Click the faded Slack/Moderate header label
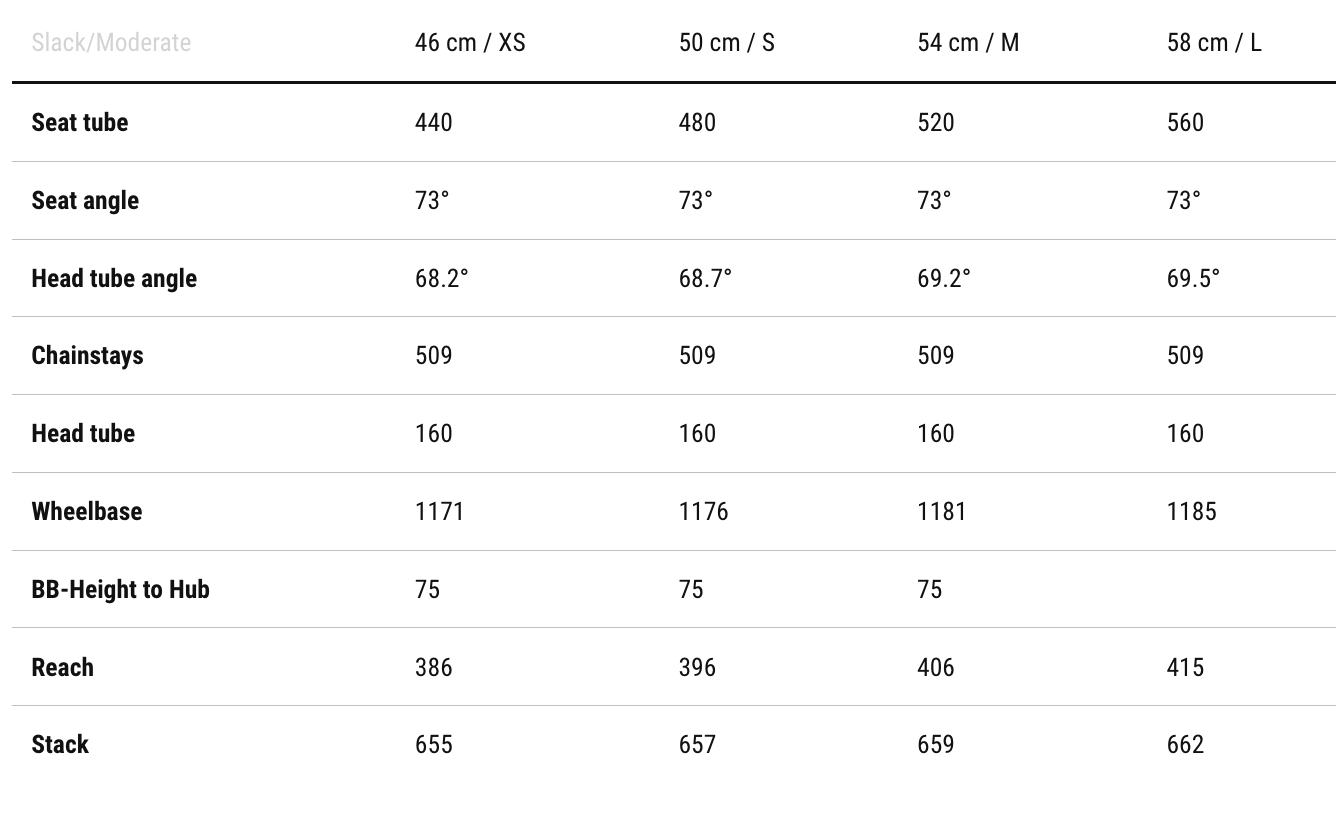 tap(111, 43)
